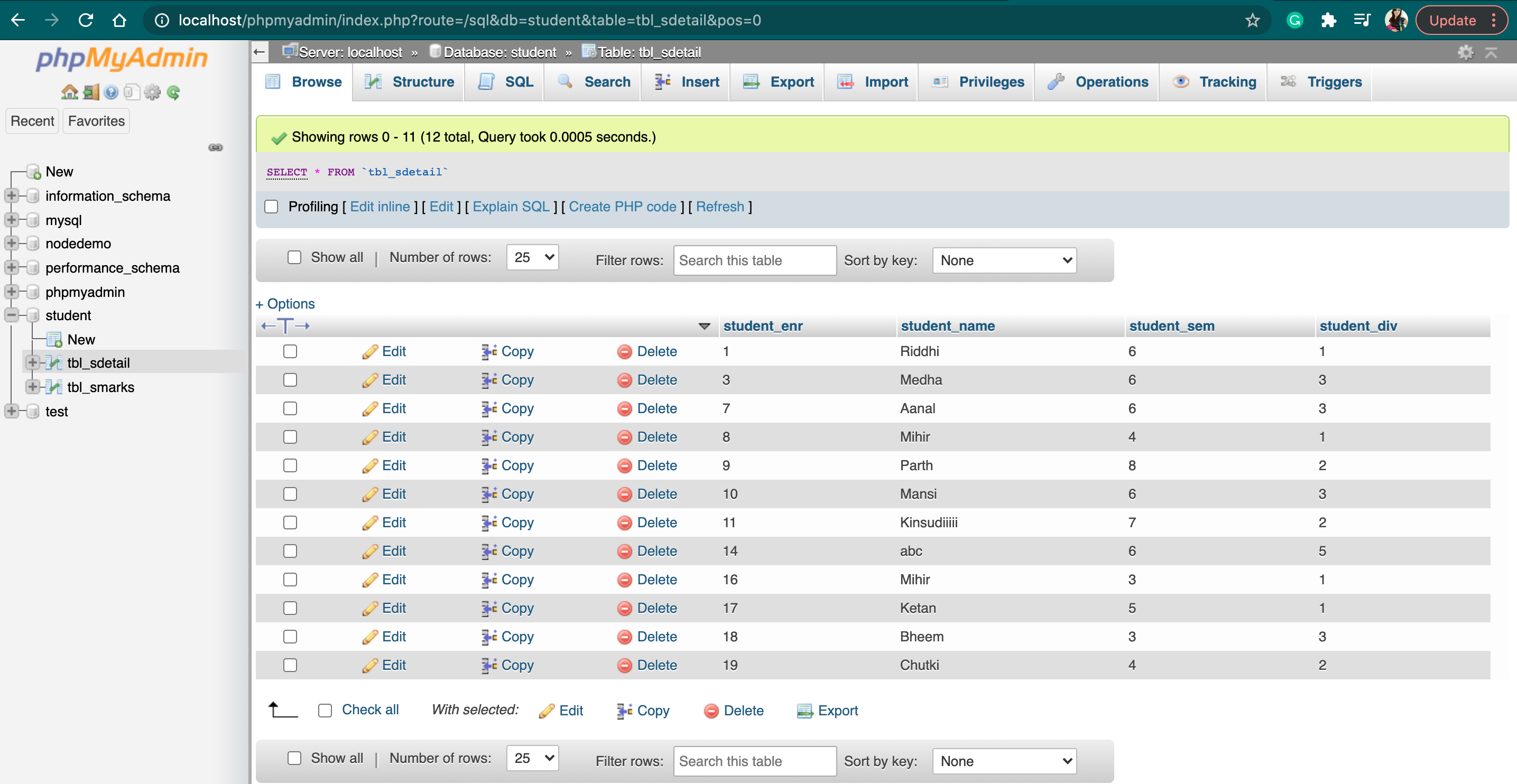Click the red Delete icon for Aanal row
This screenshot has height=784, width=1517.
pos(624,409)
